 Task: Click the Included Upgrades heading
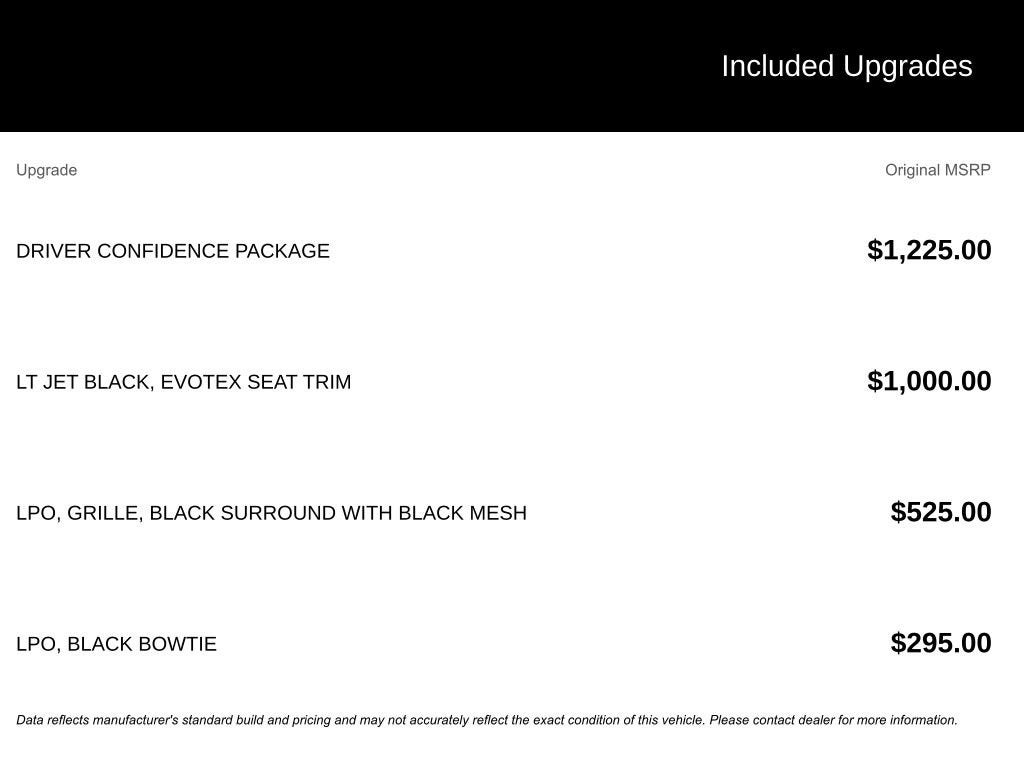[x=846, y=66]
